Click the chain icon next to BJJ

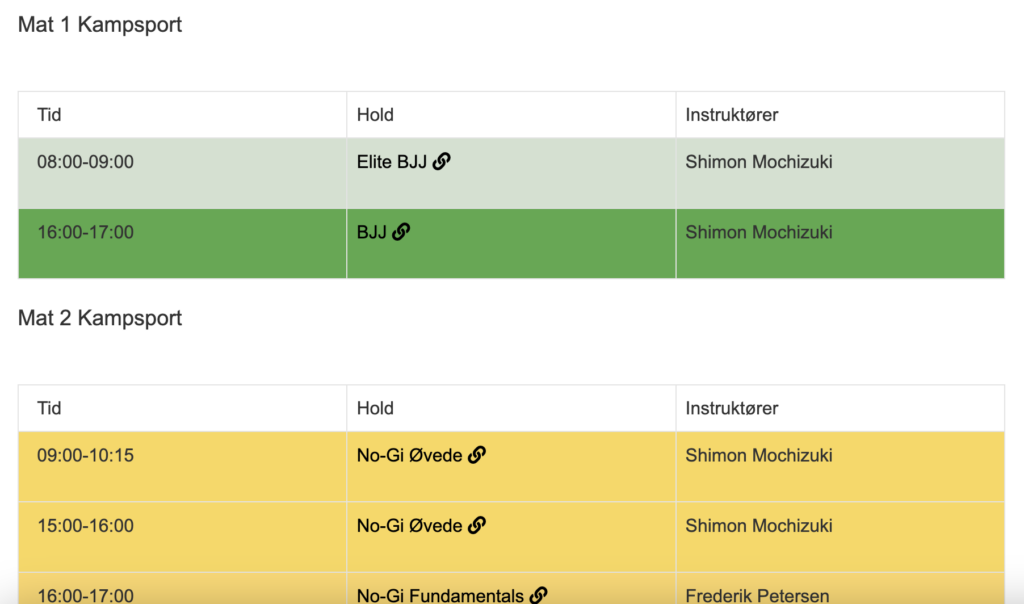click(x=401, y=231)
